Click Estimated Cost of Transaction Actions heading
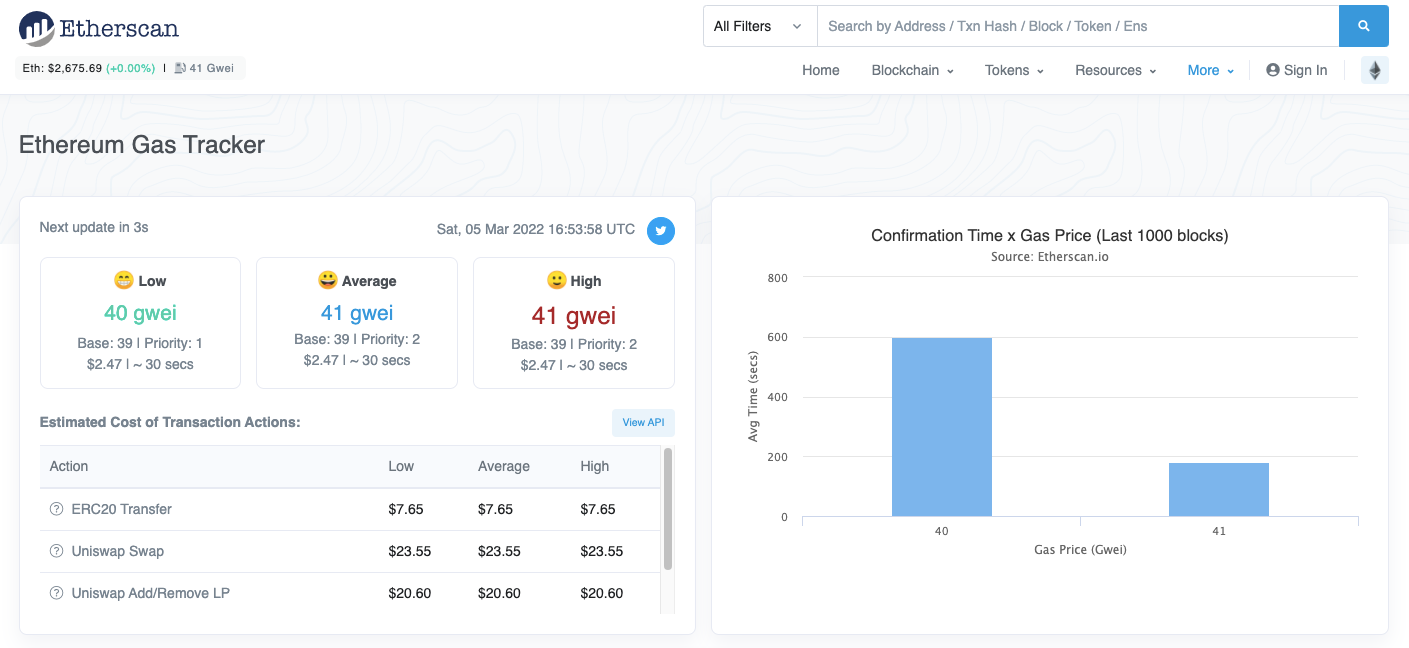 (170, 422)
